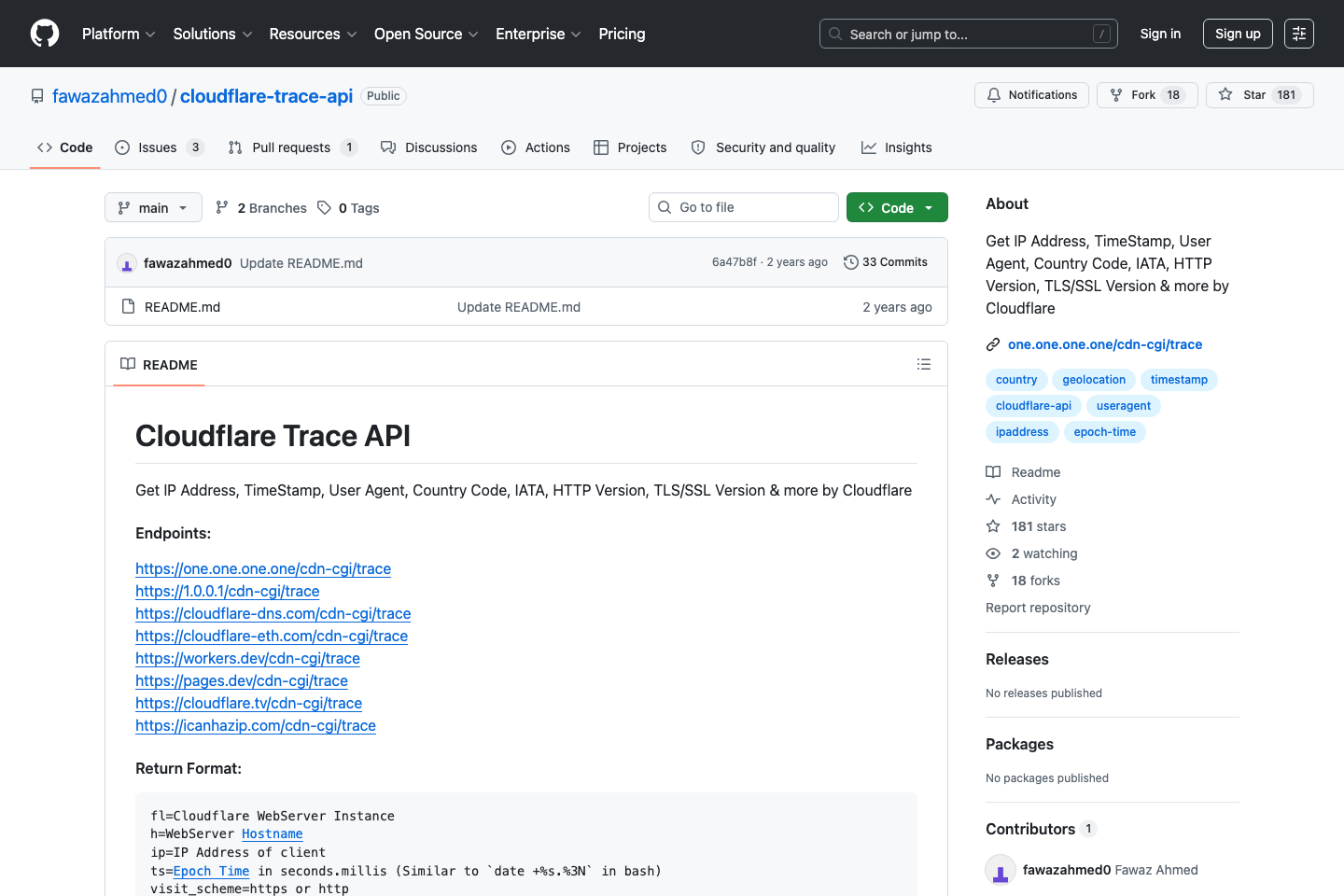Click the Report repository link
The width and height of the screenshot is (1344, 896).
click(1038, 607)
